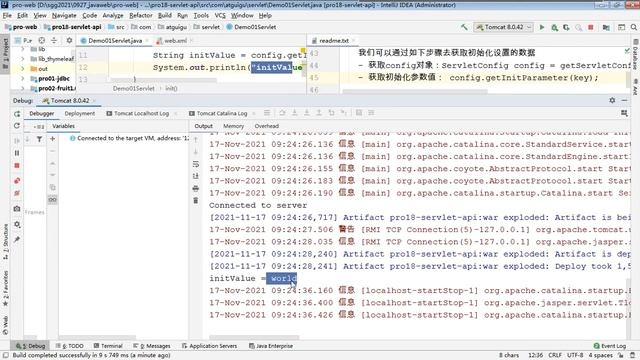Toggle soft-wrap icon in console output
640x360 pixels.
196,164
